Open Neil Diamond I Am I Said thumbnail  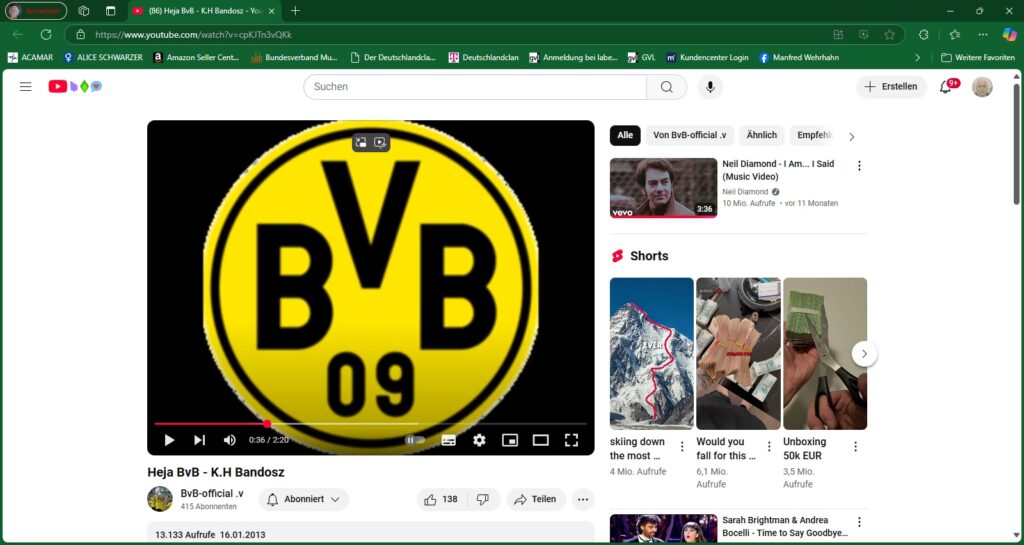pos(664,188)
